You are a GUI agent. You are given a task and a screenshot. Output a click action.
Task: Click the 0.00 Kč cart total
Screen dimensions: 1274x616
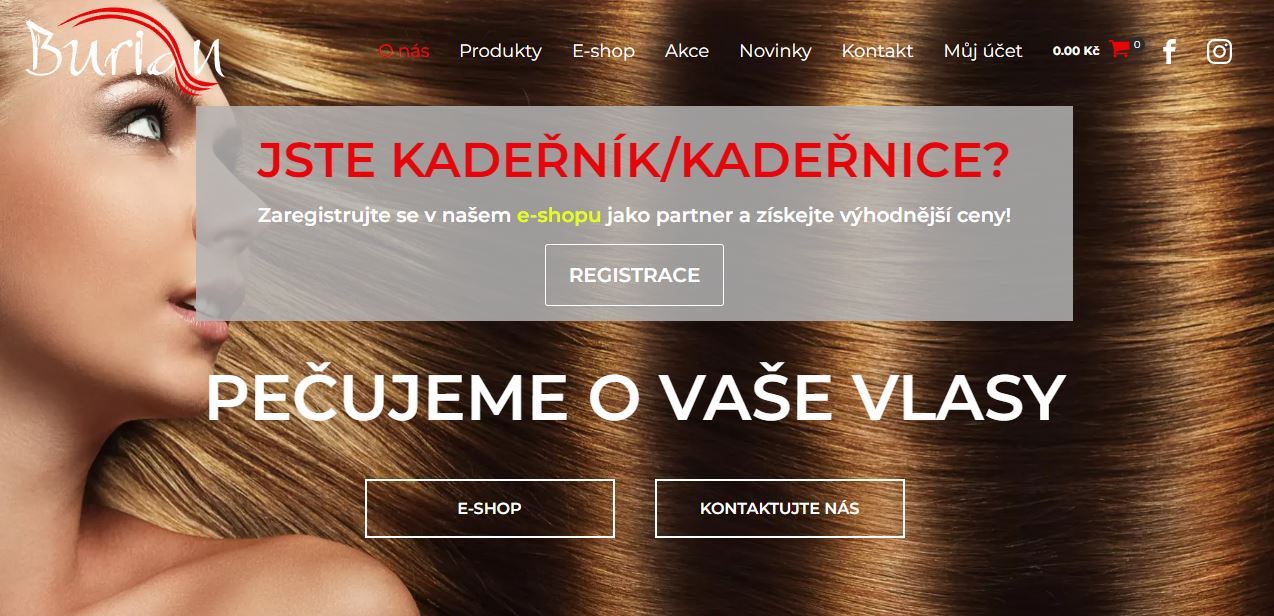[x=1076, y=50]
